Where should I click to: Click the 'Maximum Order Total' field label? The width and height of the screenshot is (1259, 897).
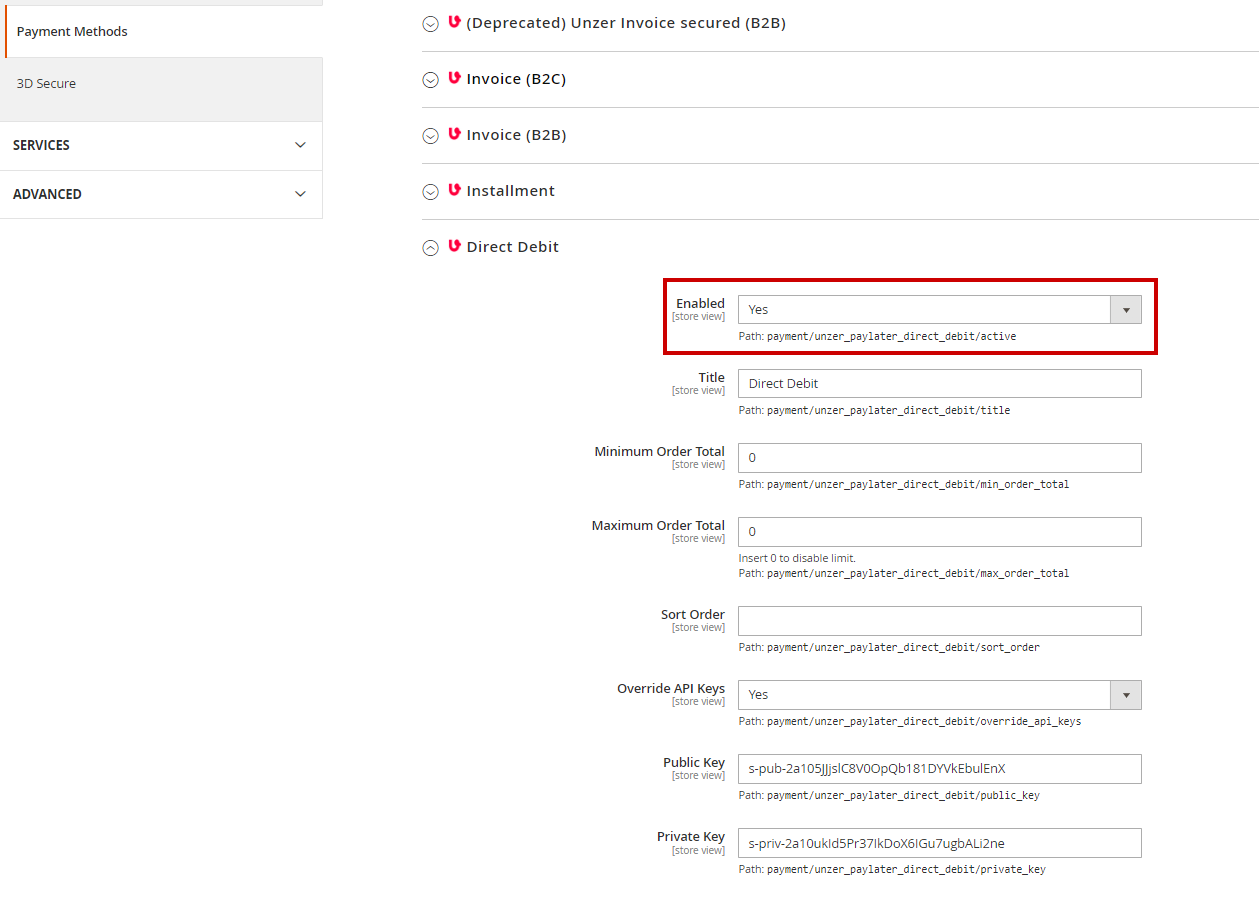[658, 526]
